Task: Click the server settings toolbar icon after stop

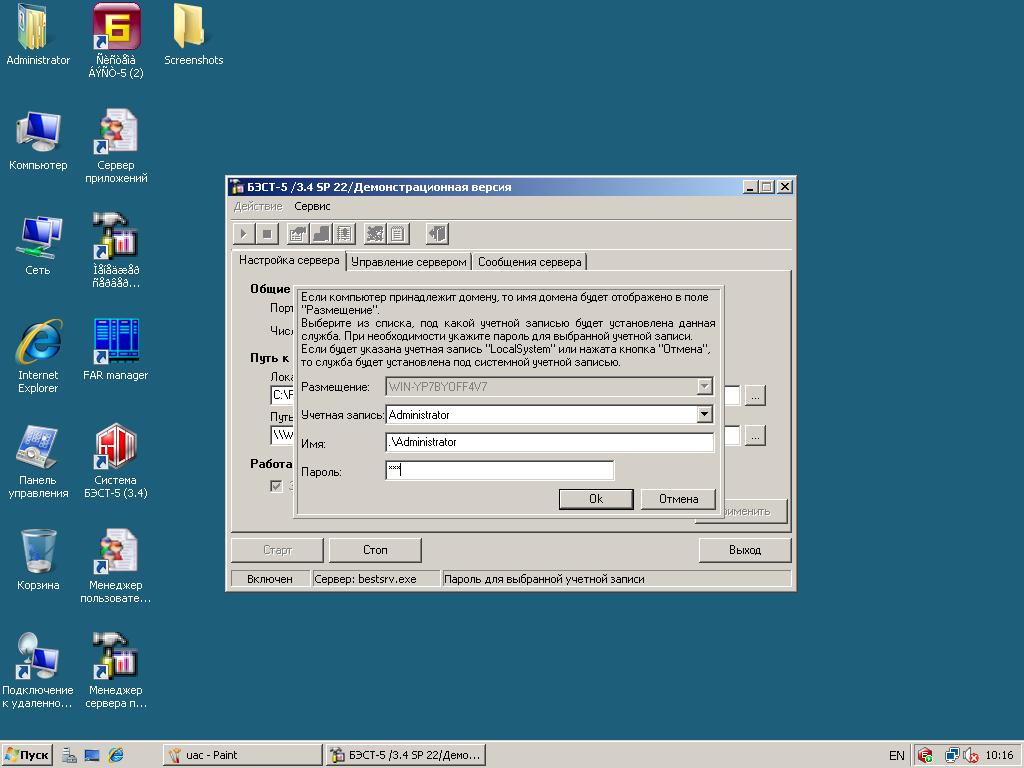Action: [298, 234]
